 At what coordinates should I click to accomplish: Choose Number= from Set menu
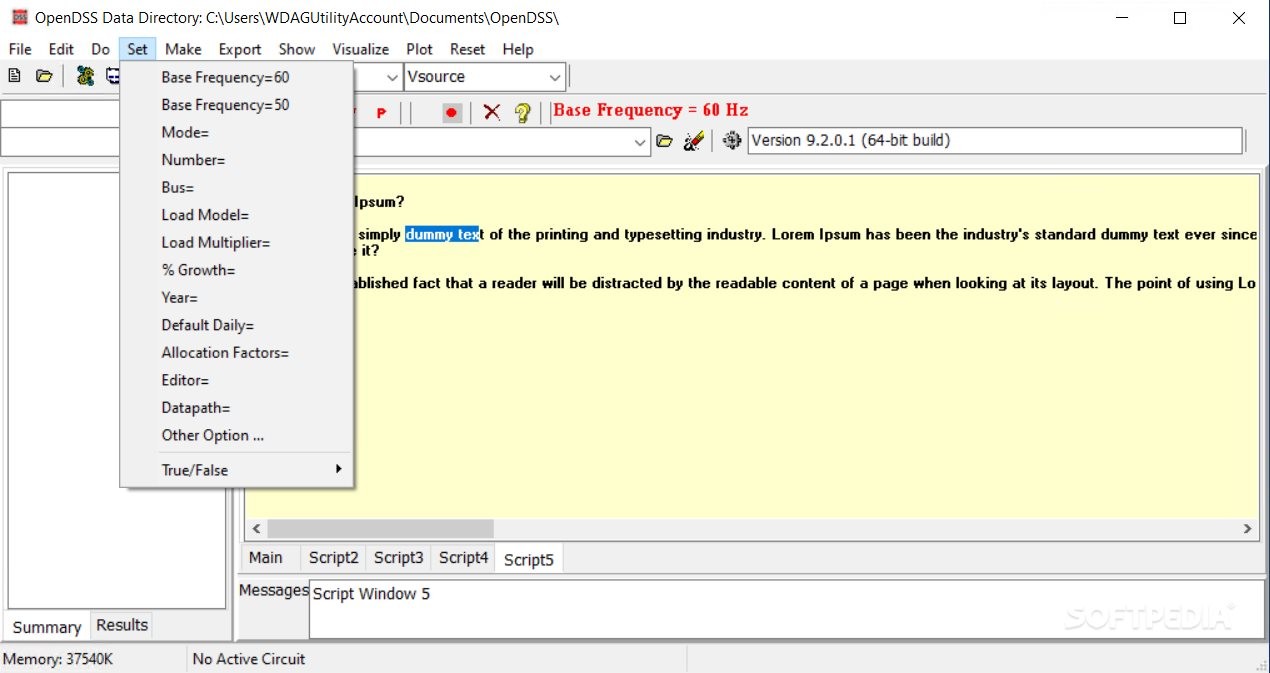236,160
